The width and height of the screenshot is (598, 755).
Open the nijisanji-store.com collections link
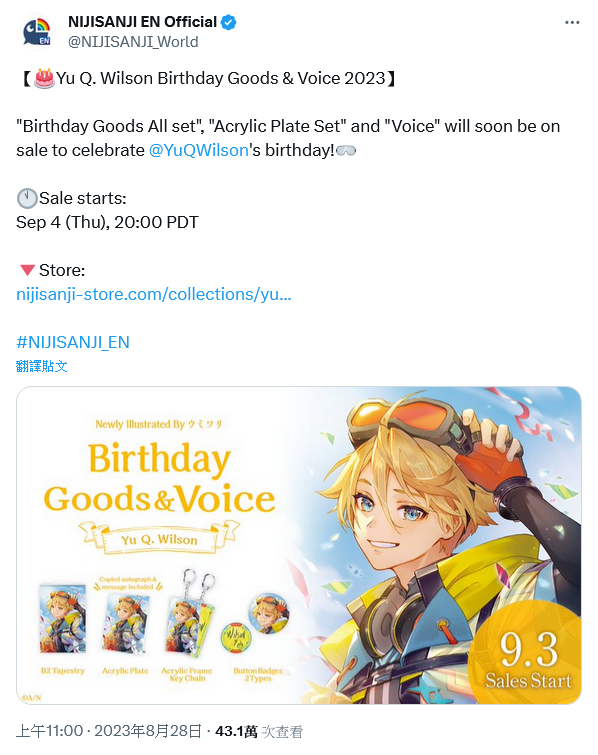[x=154, y=294]
